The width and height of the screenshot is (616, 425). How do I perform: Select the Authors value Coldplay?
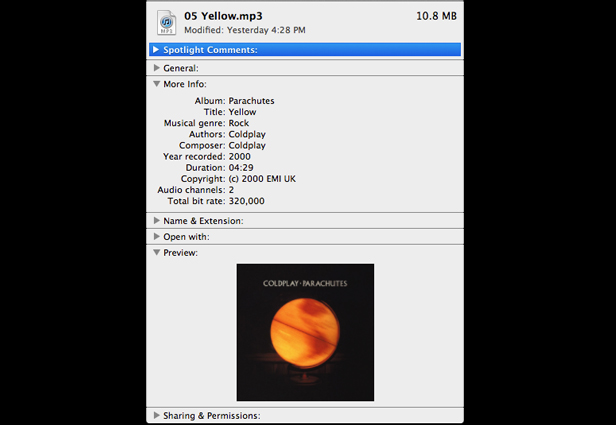pos(247,134)
